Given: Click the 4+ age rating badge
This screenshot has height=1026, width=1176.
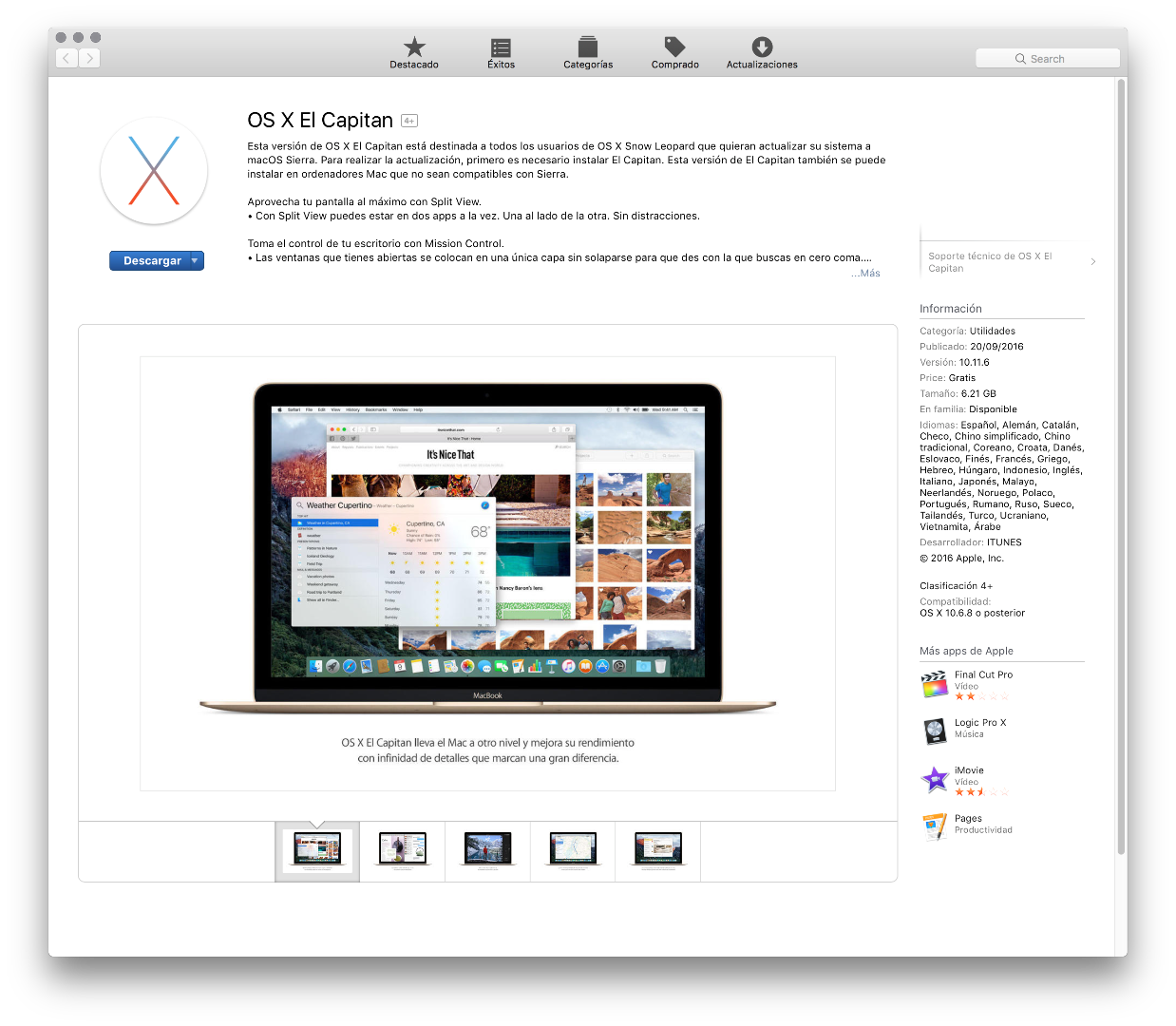Looking at the screenshot, I should (409, 121).
